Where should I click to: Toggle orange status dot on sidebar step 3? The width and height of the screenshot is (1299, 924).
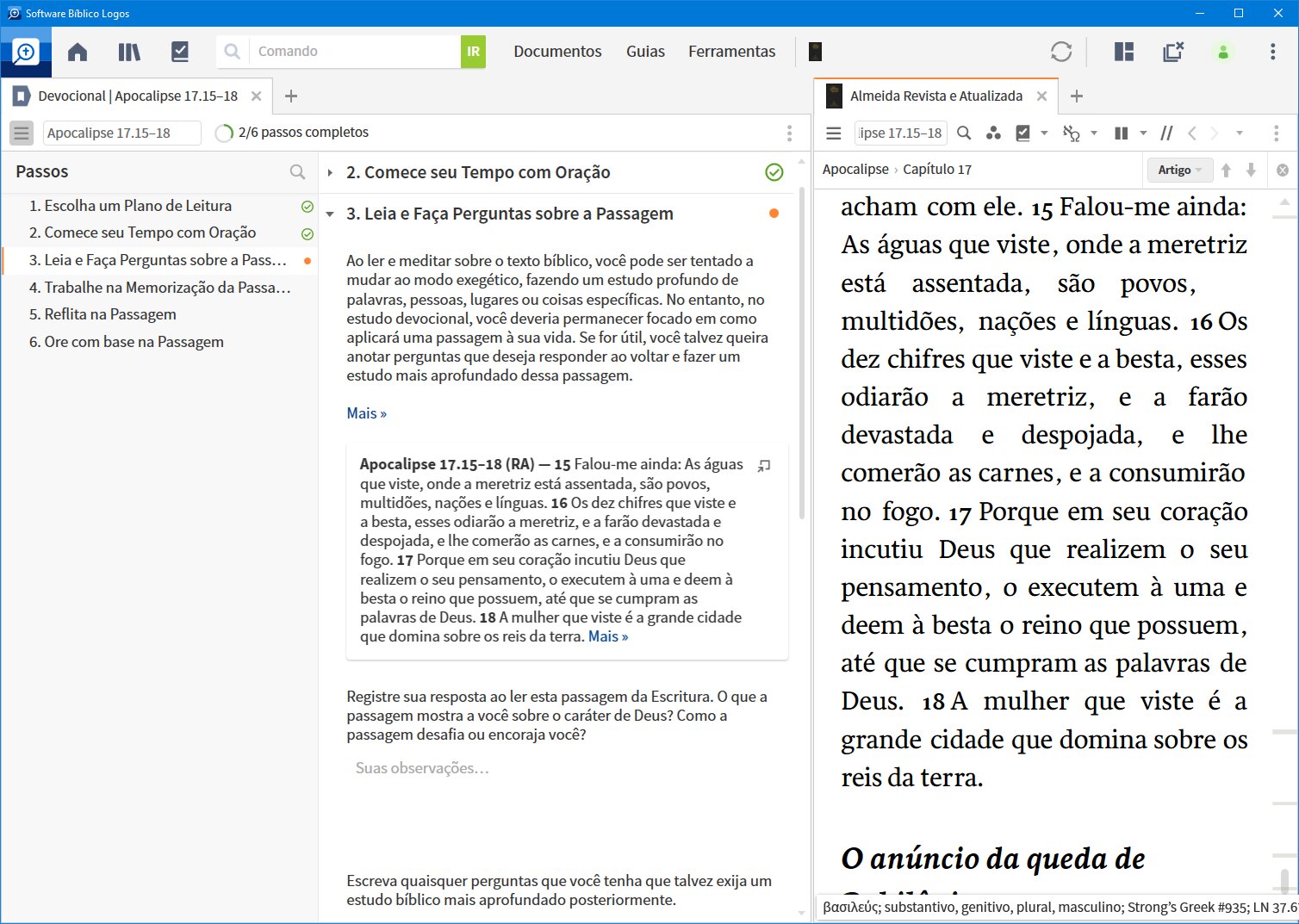[x=308, y=261]
